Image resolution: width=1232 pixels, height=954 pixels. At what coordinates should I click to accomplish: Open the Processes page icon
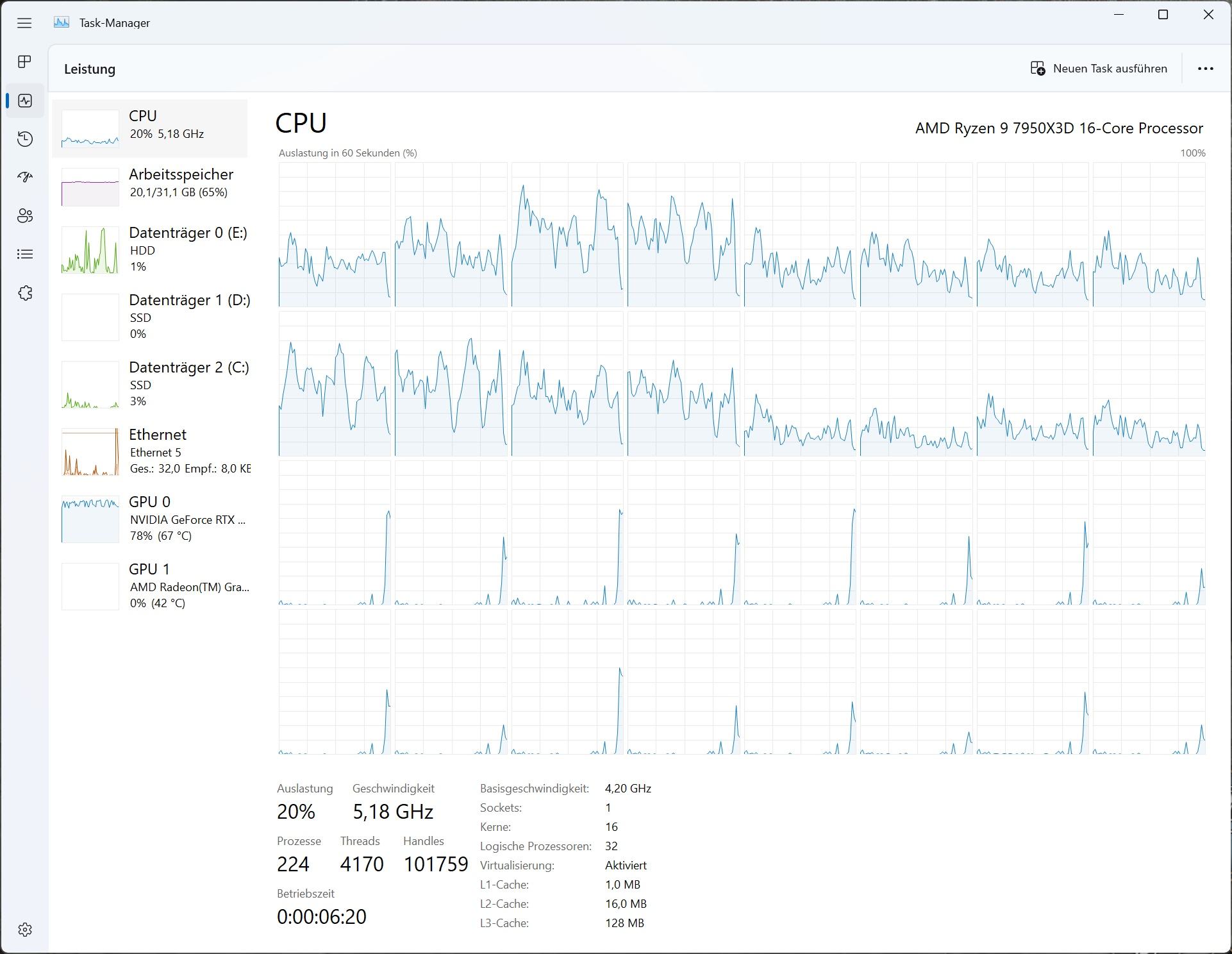[x=25, y=62]
